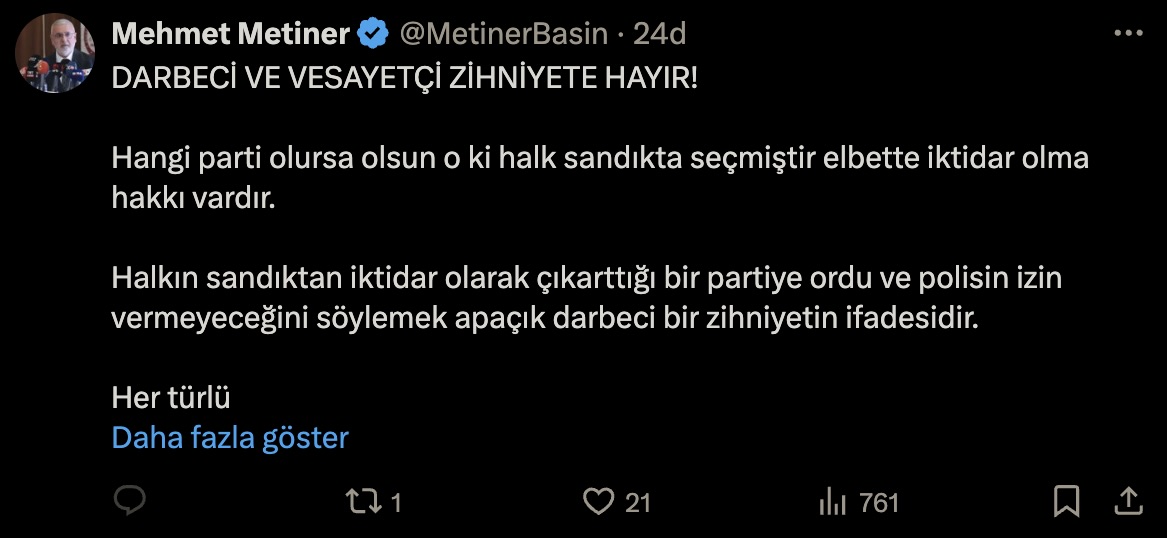
Task: Open view analytics via the bar chart icon
Action: 832,502
